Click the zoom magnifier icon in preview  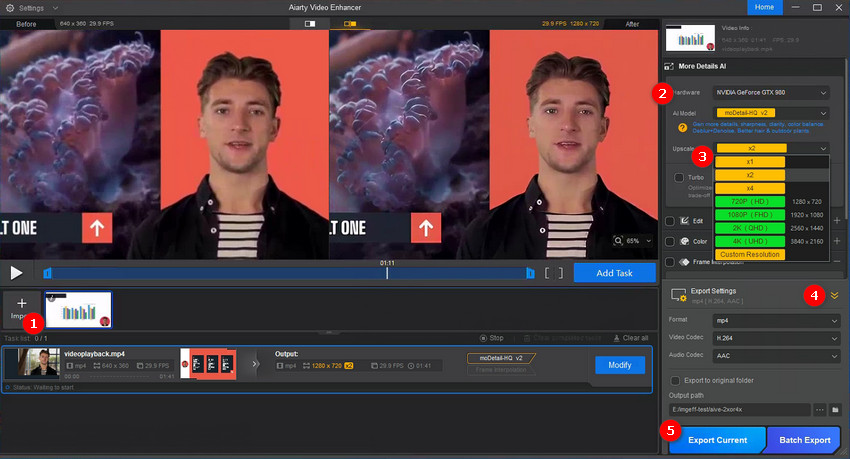click(621, 241)
